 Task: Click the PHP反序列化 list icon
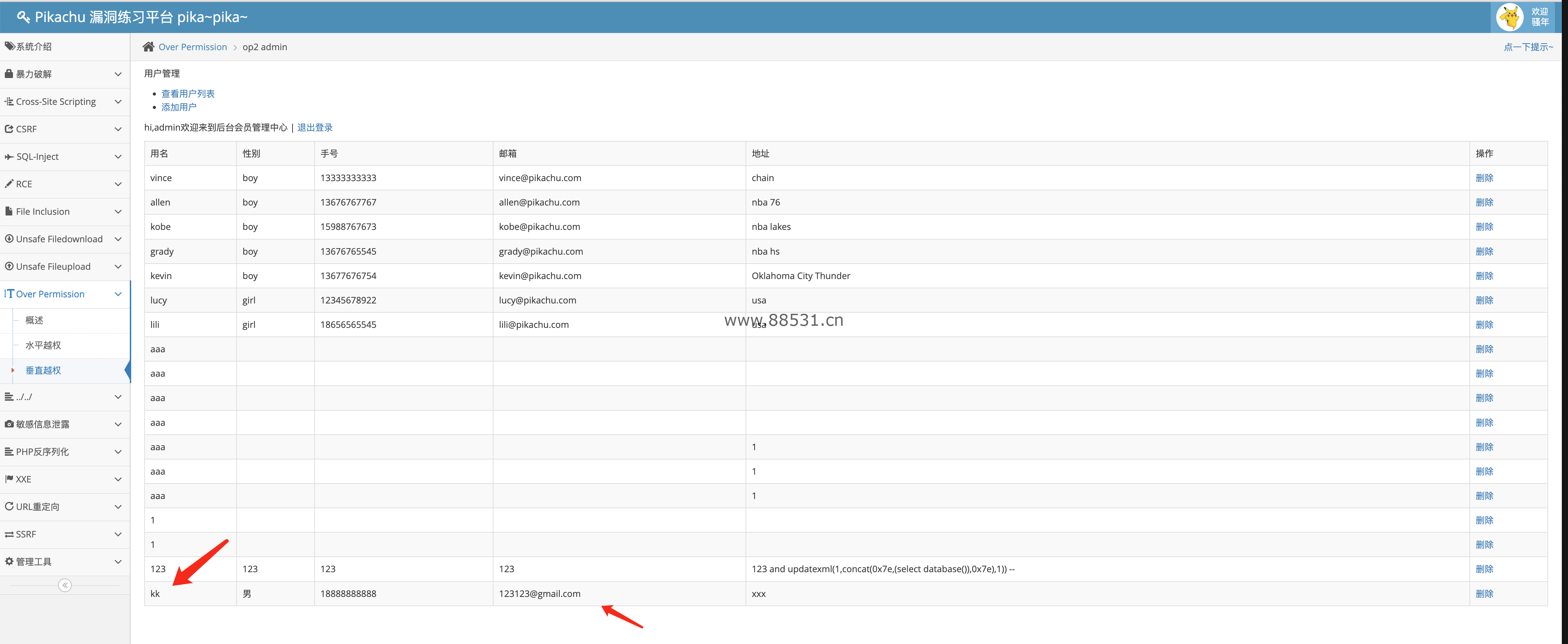(9, 452)
